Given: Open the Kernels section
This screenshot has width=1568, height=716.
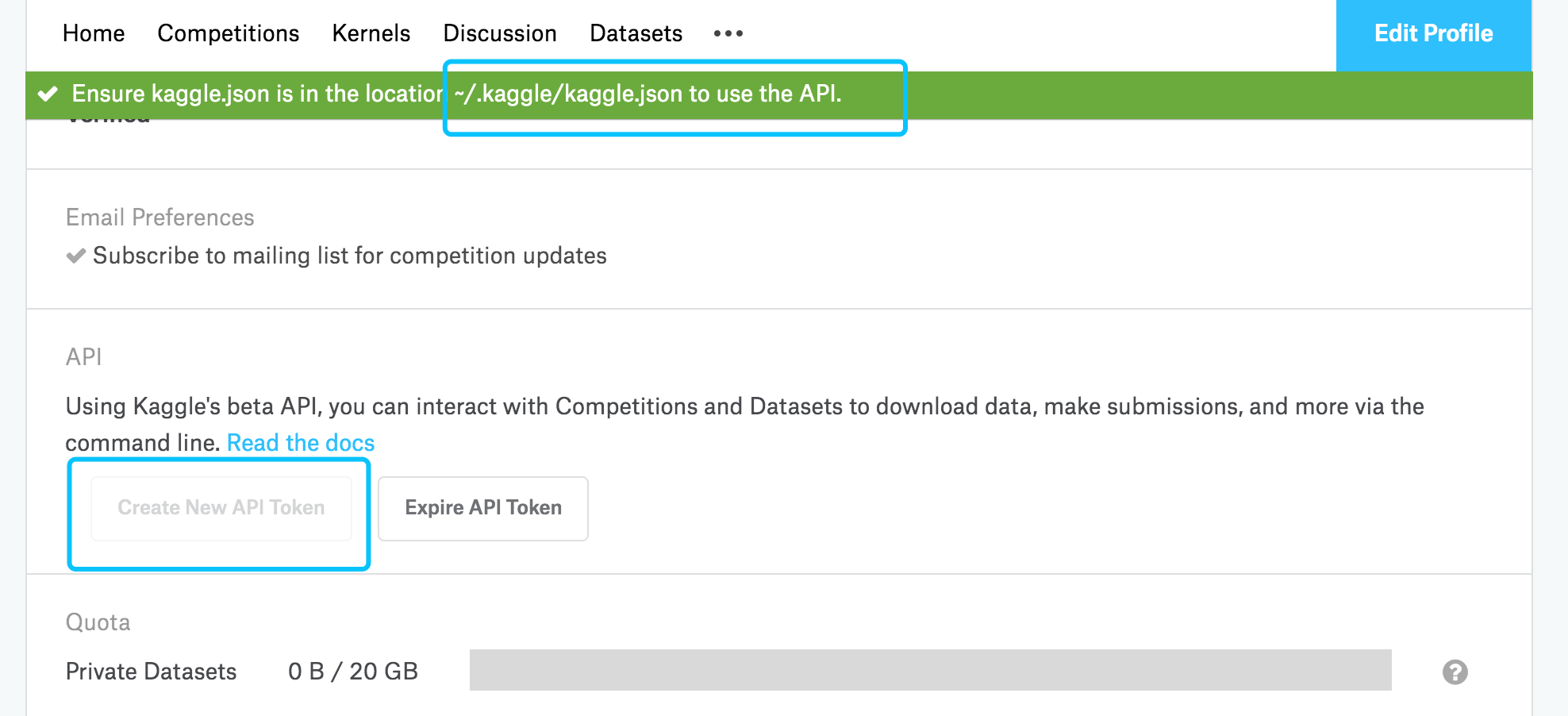Looking at the screenshot, I should tap(371, 33).
